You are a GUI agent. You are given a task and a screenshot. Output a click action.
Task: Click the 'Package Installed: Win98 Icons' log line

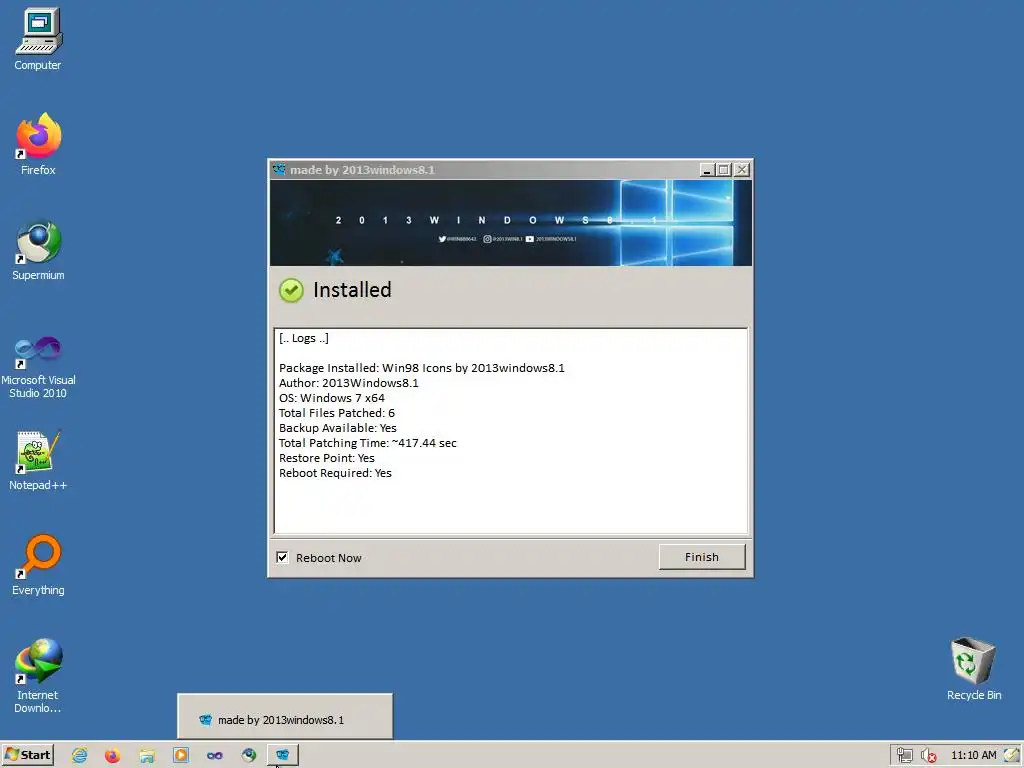click(422, 368)
